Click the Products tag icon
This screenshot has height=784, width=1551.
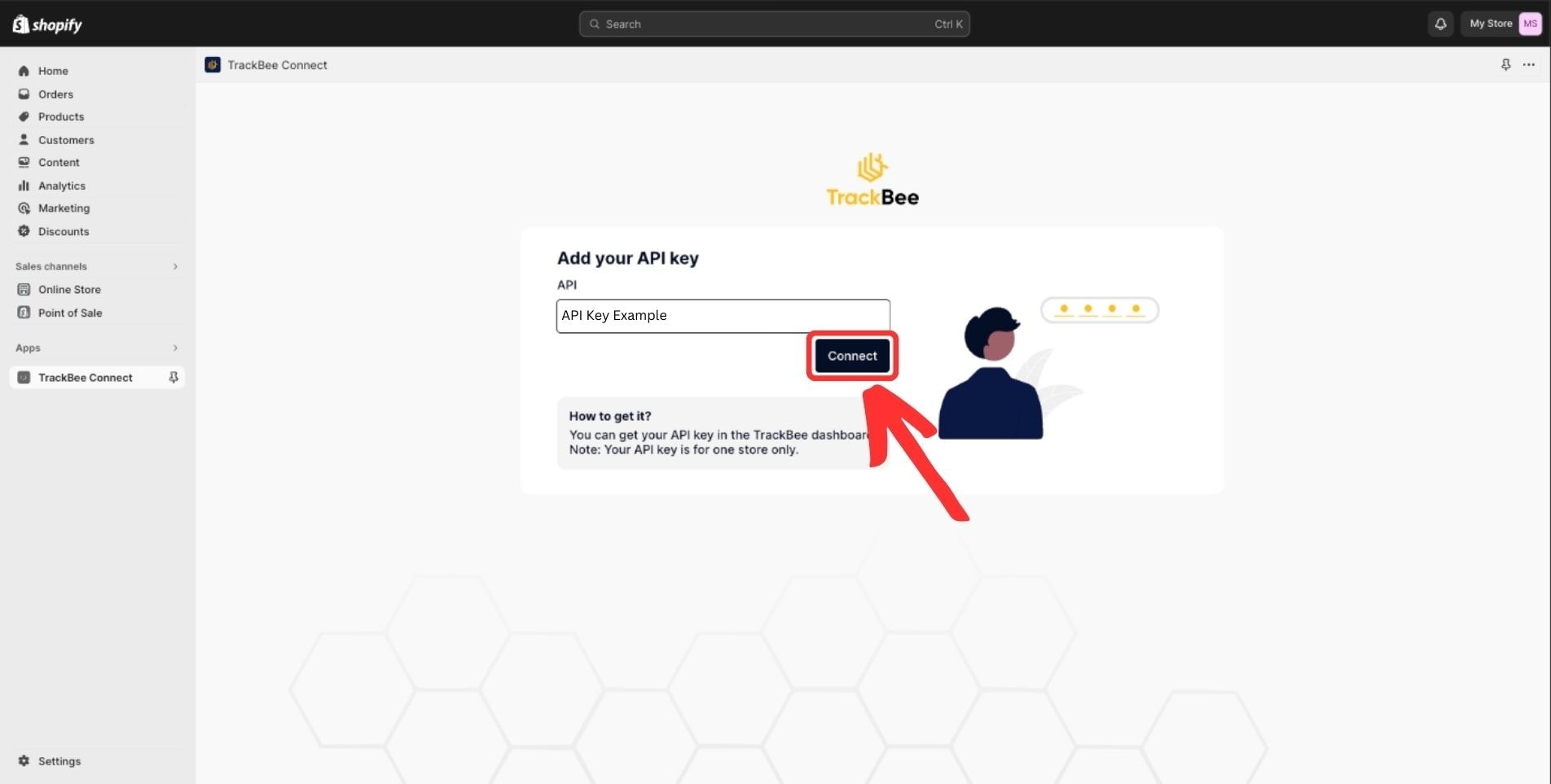(24, 116)
